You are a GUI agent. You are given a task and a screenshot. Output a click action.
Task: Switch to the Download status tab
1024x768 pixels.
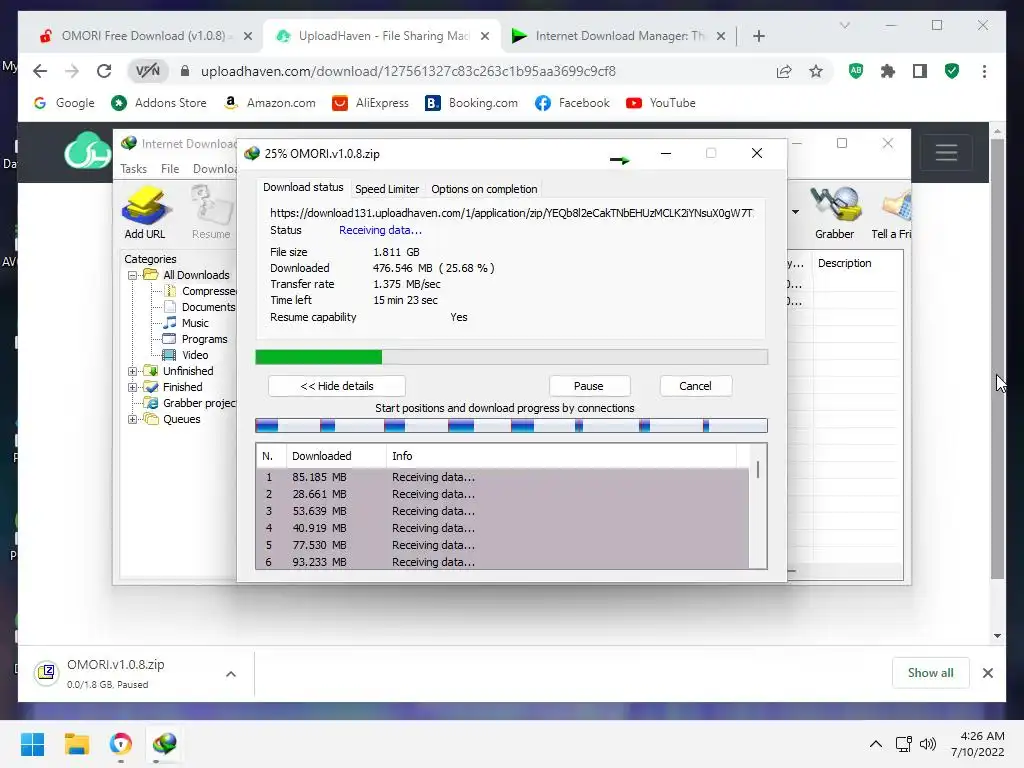(303, 187)
